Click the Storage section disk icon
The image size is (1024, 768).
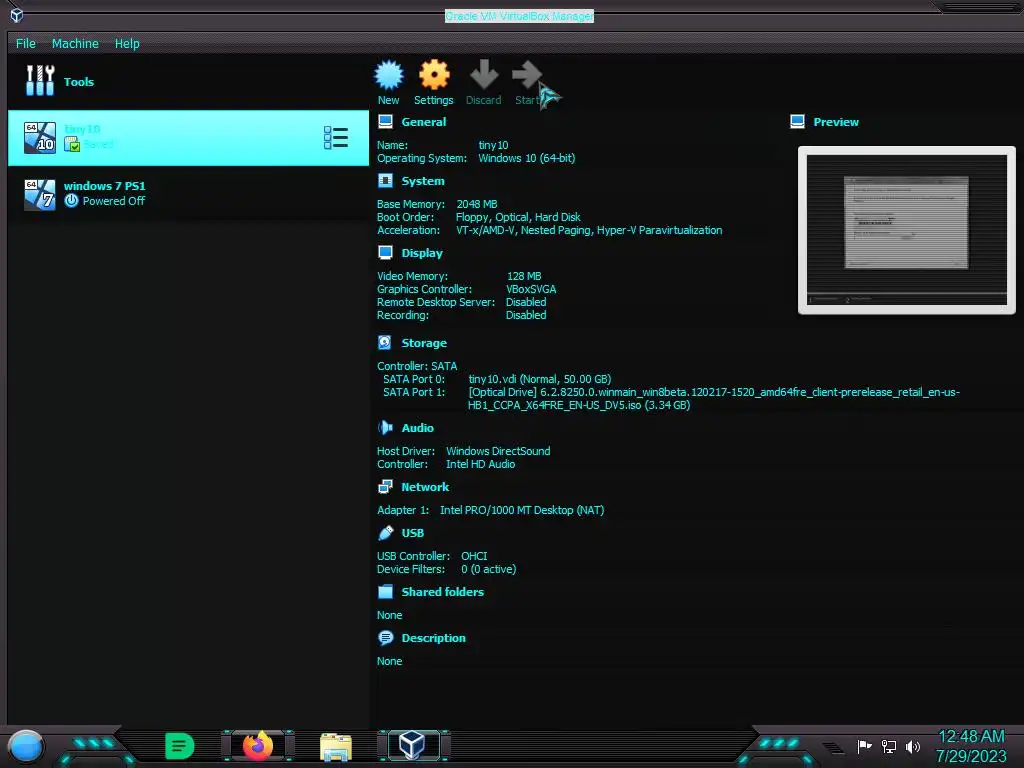[x=385, y=343]
